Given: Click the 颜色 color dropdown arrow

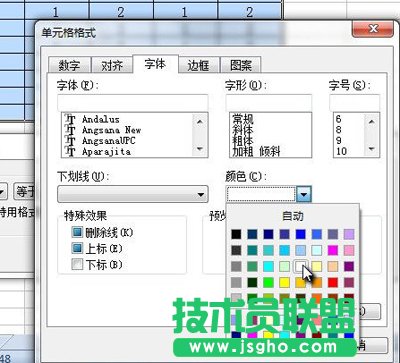Looking at the screenshot, I should tap(304, 194).
